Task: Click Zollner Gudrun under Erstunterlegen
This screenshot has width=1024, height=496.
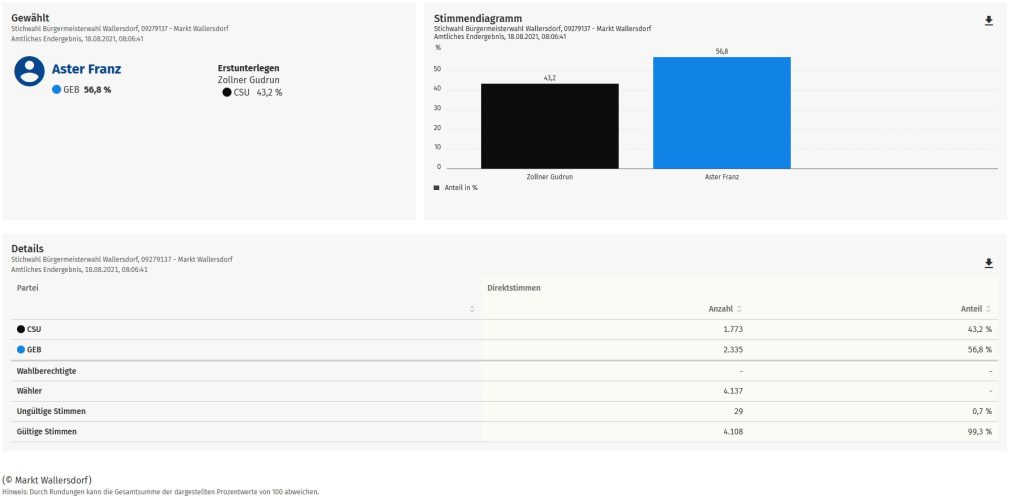Action: coord(250,80)
